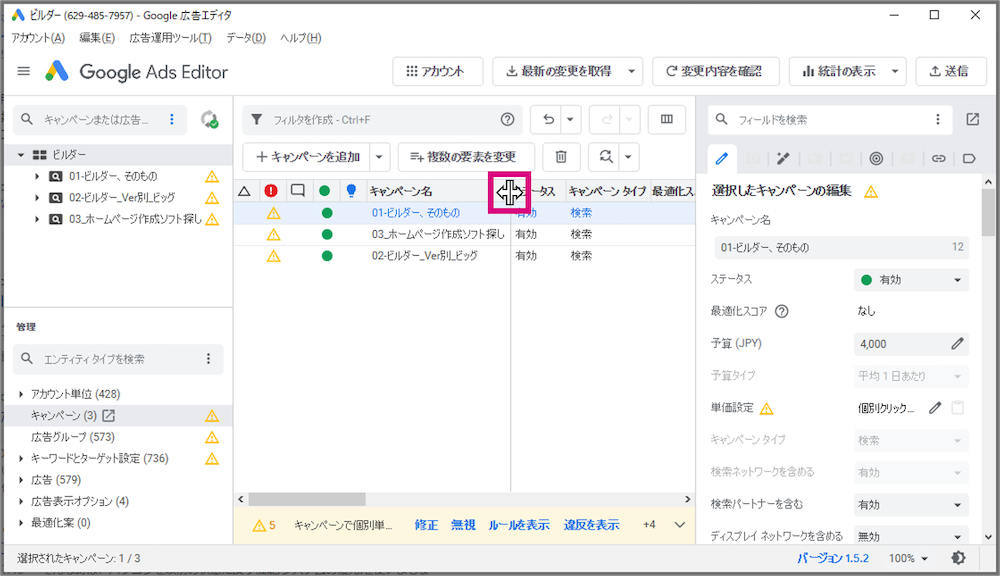Screen dimensions: 1000x576
Task: Open the ヘルプ(H) menu
Action: pos(300,38)
